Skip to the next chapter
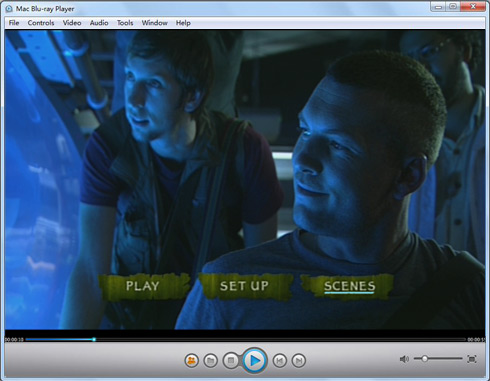 (299, 360)
